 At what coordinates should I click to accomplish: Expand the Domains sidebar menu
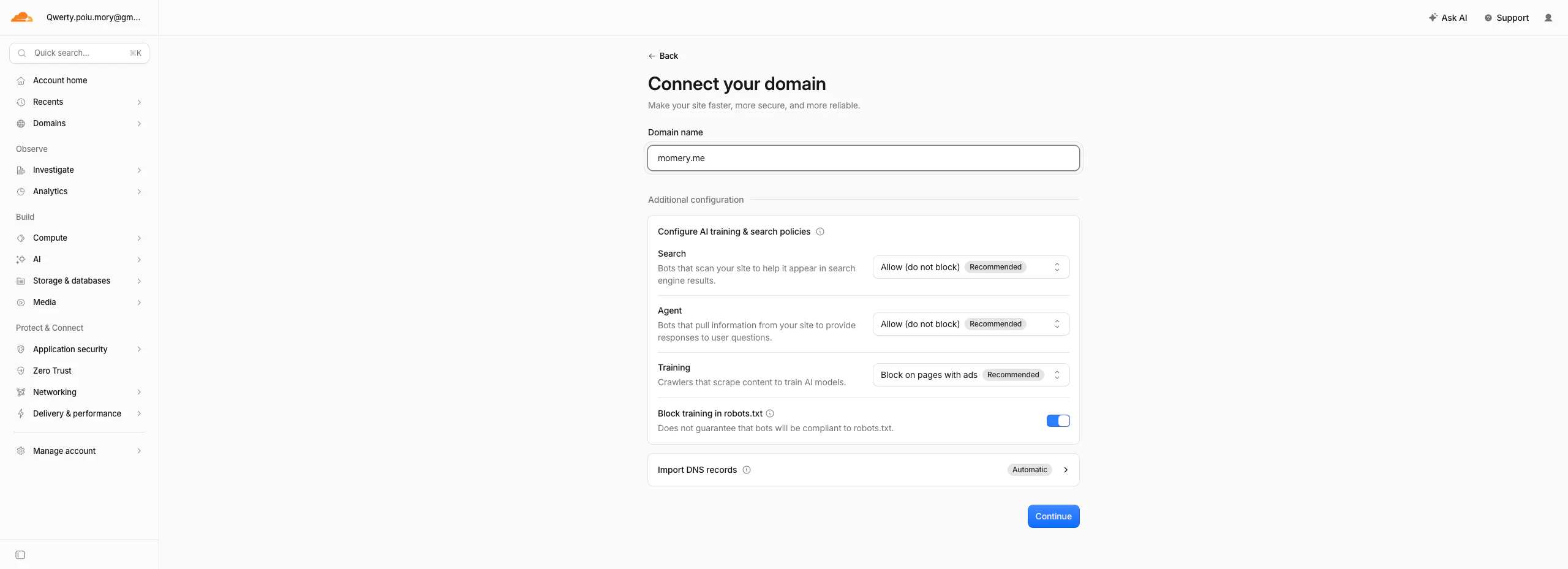tap(80, 124)
